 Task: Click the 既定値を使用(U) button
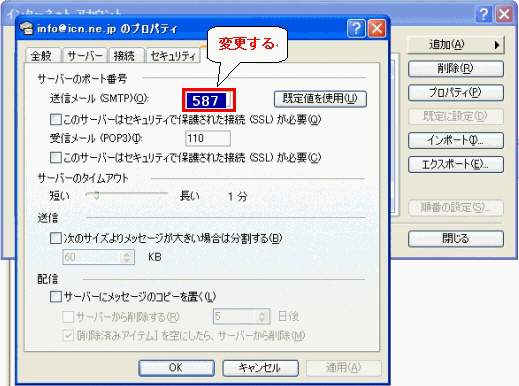coord(320,99)
